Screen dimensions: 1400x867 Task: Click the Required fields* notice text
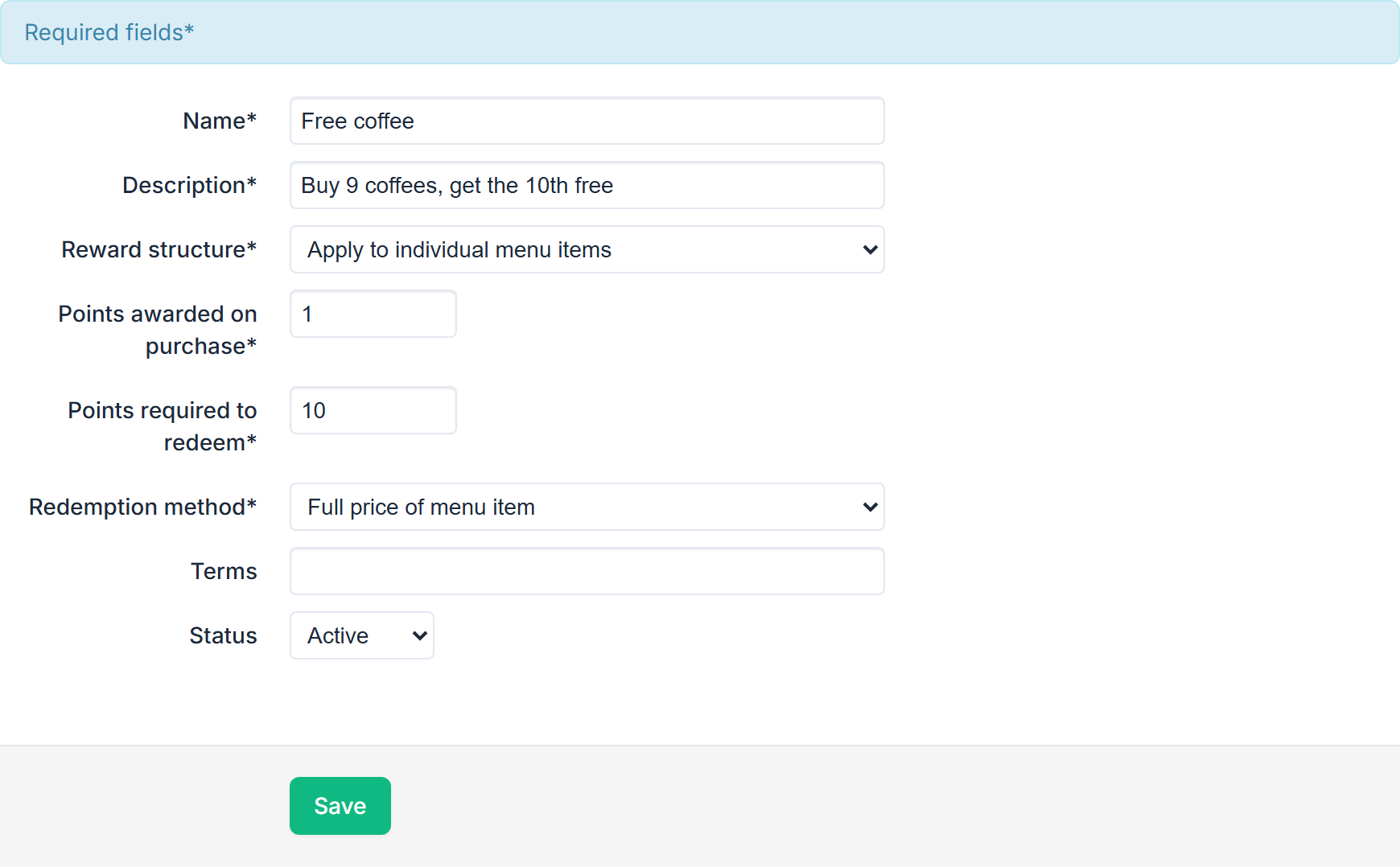tap(109, 32)
